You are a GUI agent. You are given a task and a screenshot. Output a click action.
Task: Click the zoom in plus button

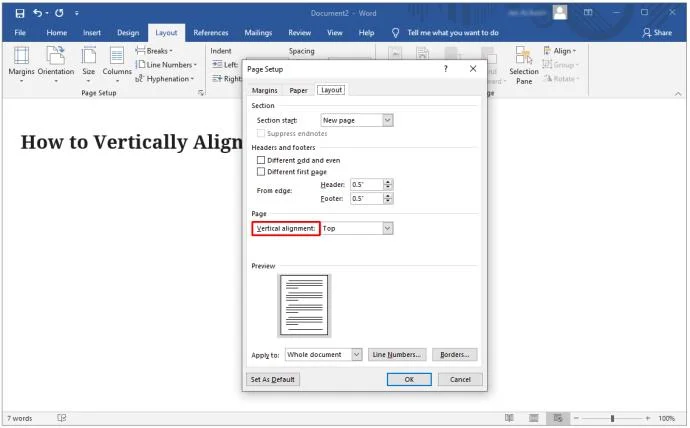[x=648, y=418]
